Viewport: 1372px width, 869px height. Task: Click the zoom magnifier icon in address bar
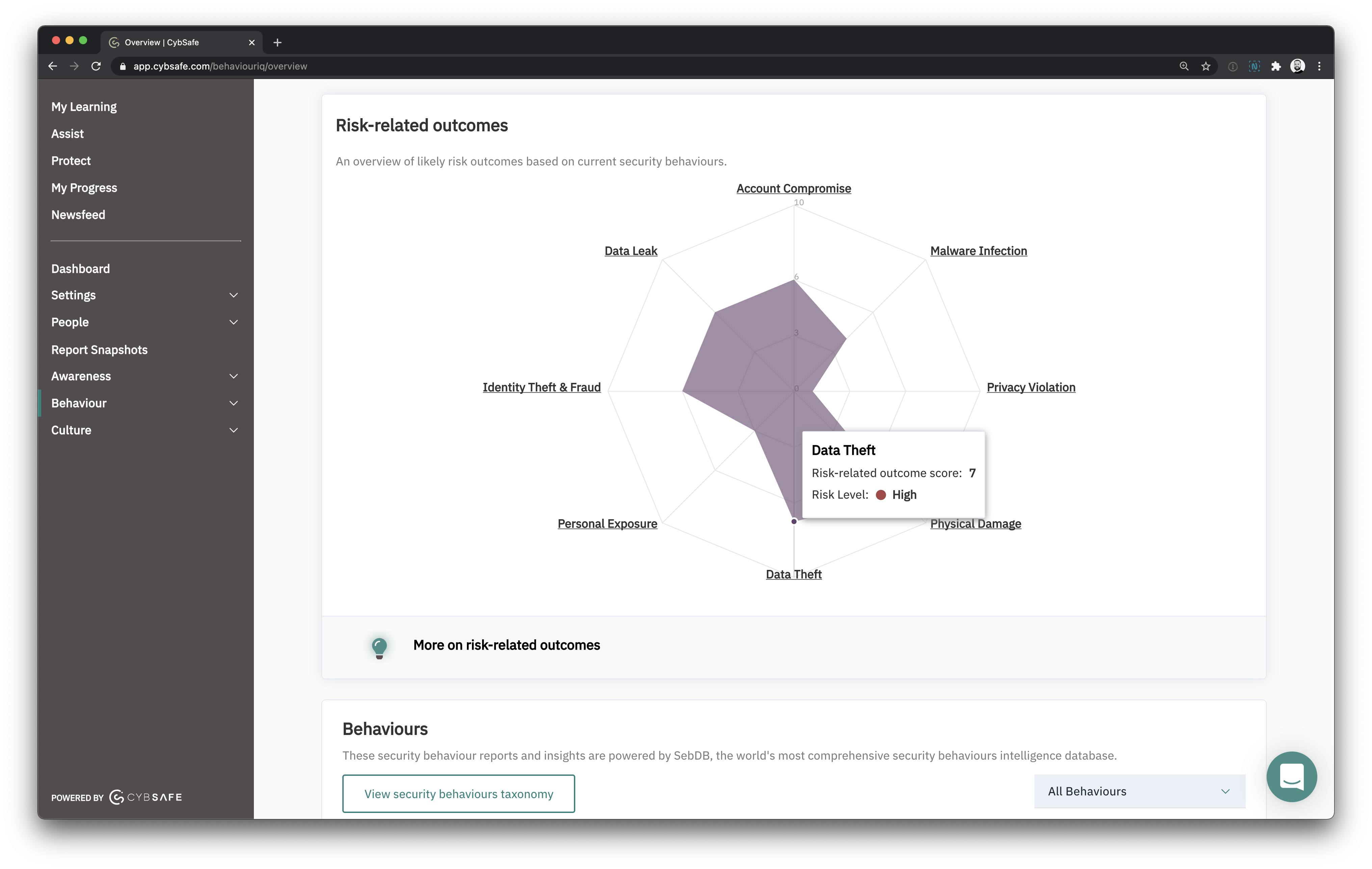tap(1184, 66)
